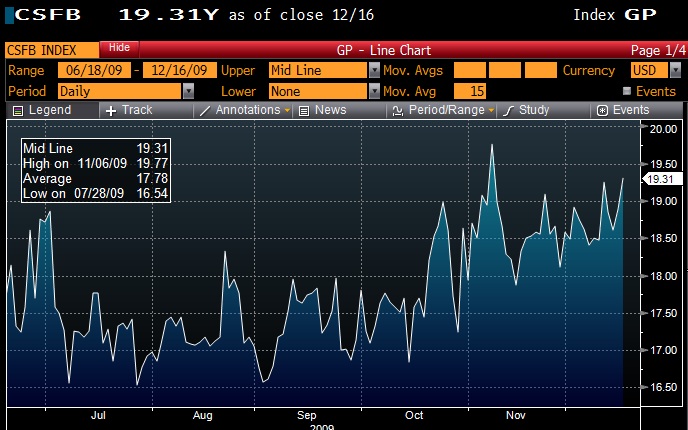Click the Events toolbar icon
This screenshot has height=430, width=688.
point(603,110)
